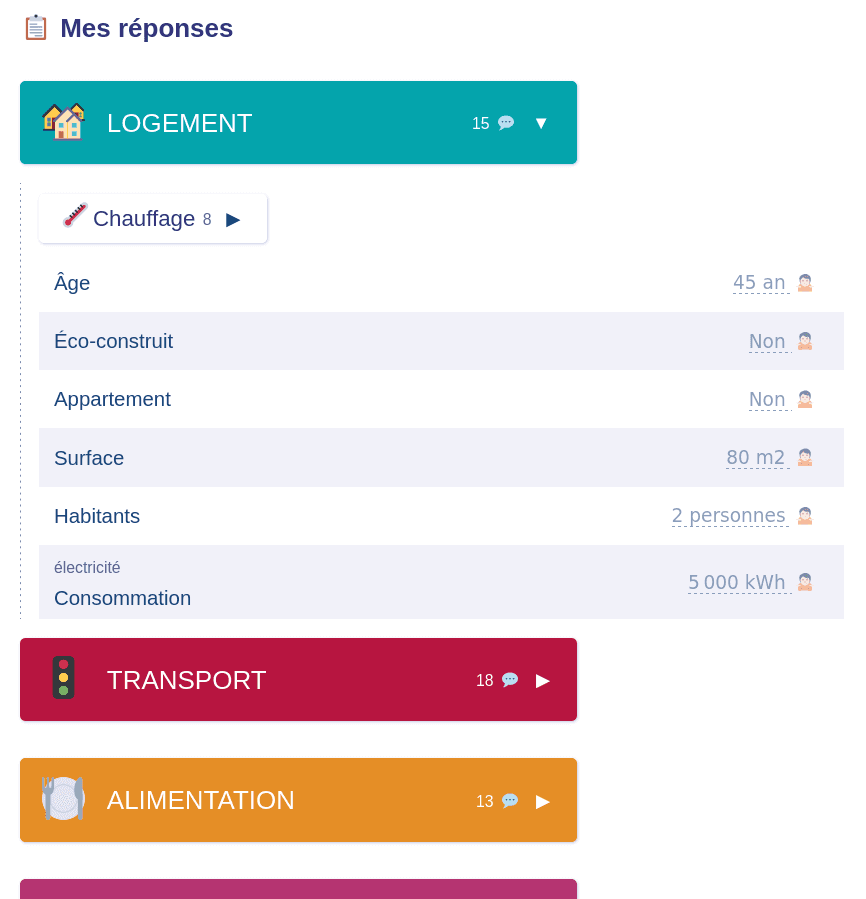Edit the Appartement answer Non
The image size is (866, 899).
[x=767, y=399]
